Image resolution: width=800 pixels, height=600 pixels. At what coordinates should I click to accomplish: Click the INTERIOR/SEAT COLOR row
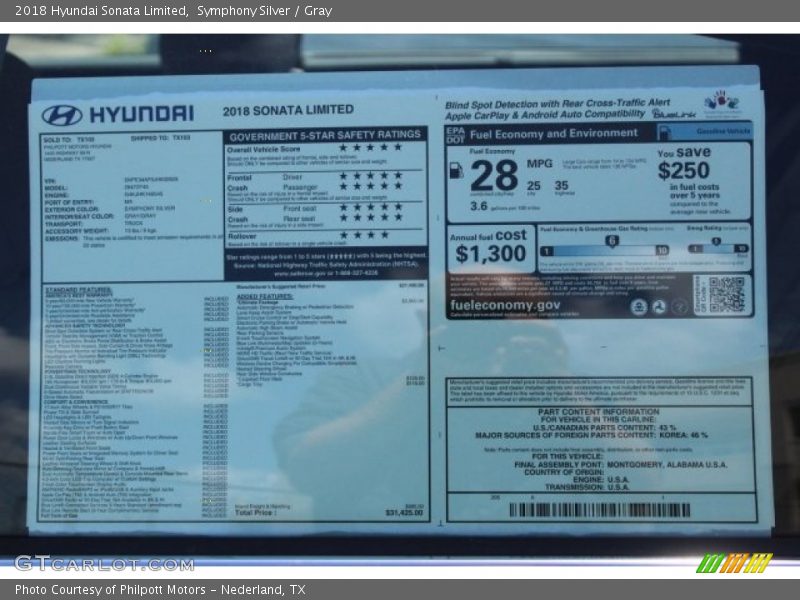click(x=101, y=216)
